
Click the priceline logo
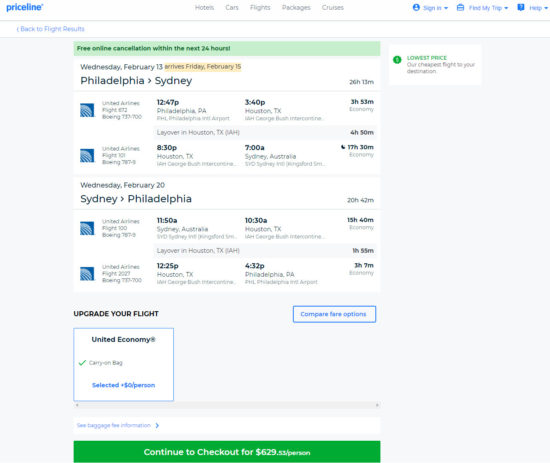click(x=25, y=7)
